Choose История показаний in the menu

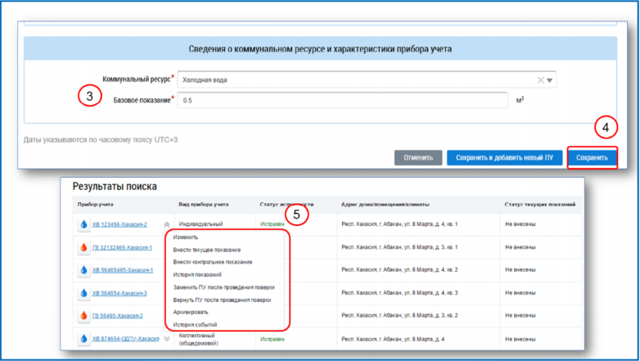pyautogui.click(x=197, y=274)
